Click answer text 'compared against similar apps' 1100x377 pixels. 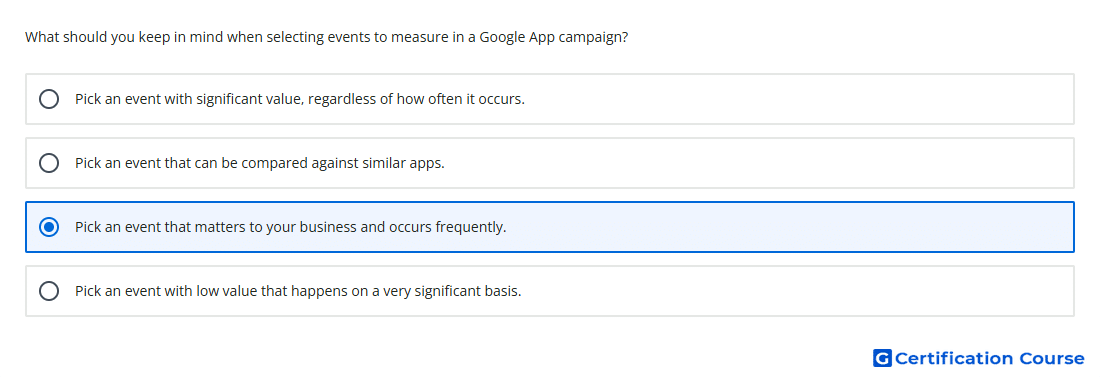[343, 163]
